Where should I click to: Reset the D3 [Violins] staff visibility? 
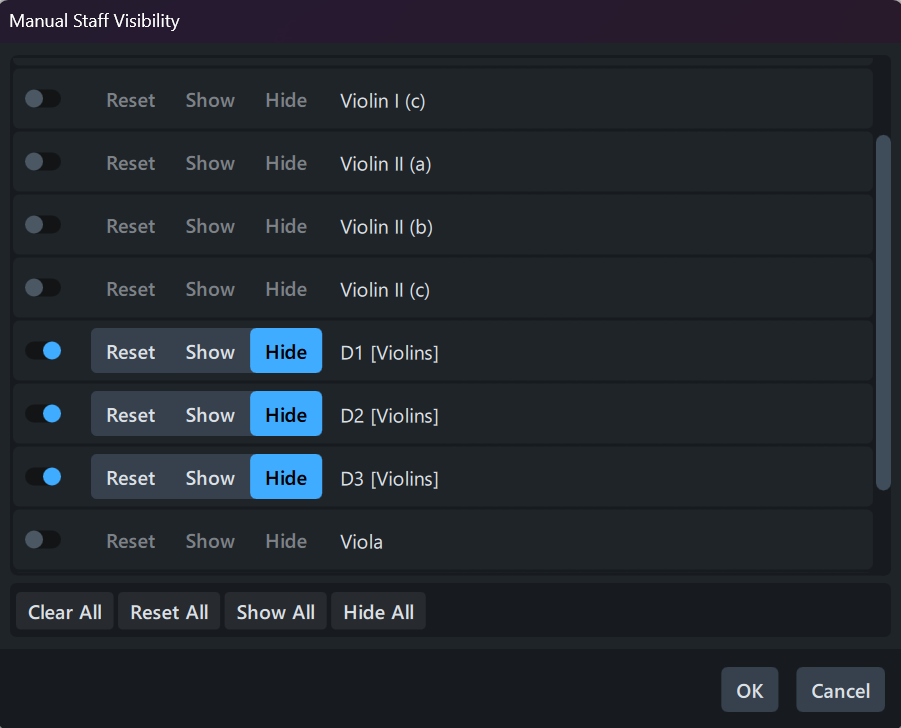131,478
